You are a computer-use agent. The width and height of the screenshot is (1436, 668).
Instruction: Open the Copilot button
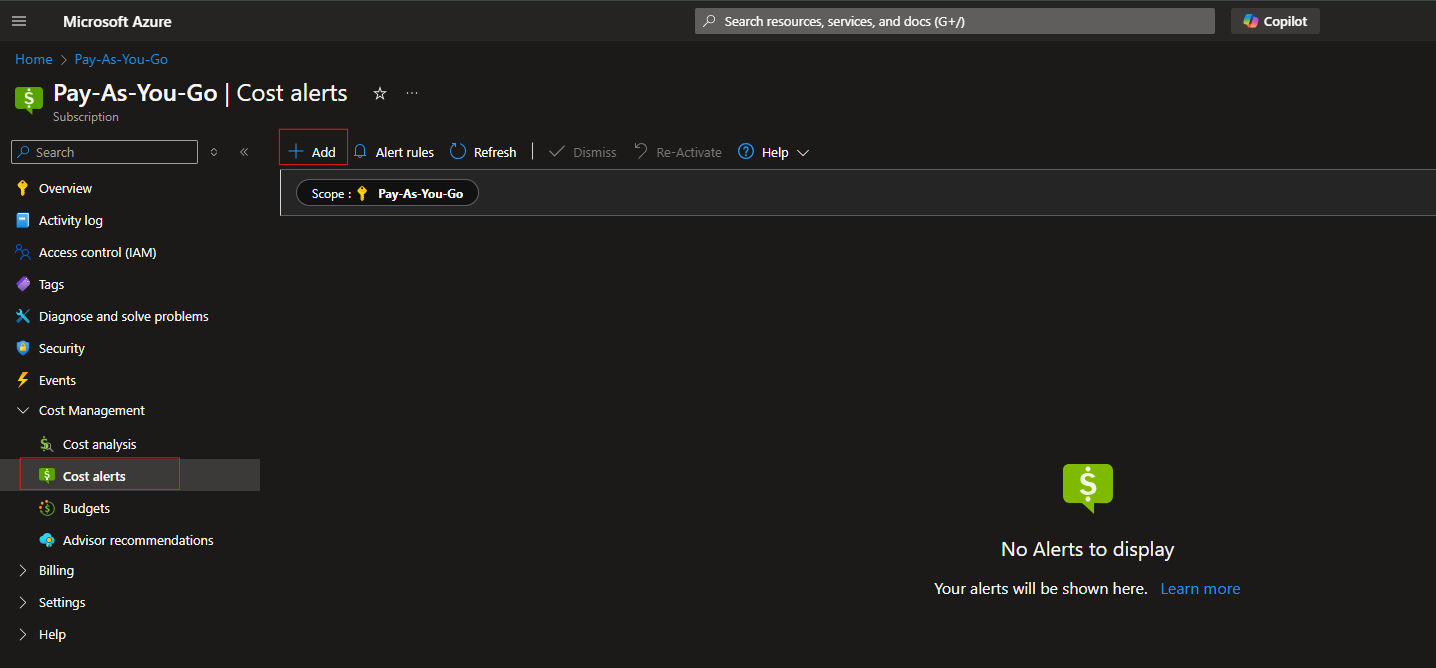pyautogui.click(x=1275, y=21)
